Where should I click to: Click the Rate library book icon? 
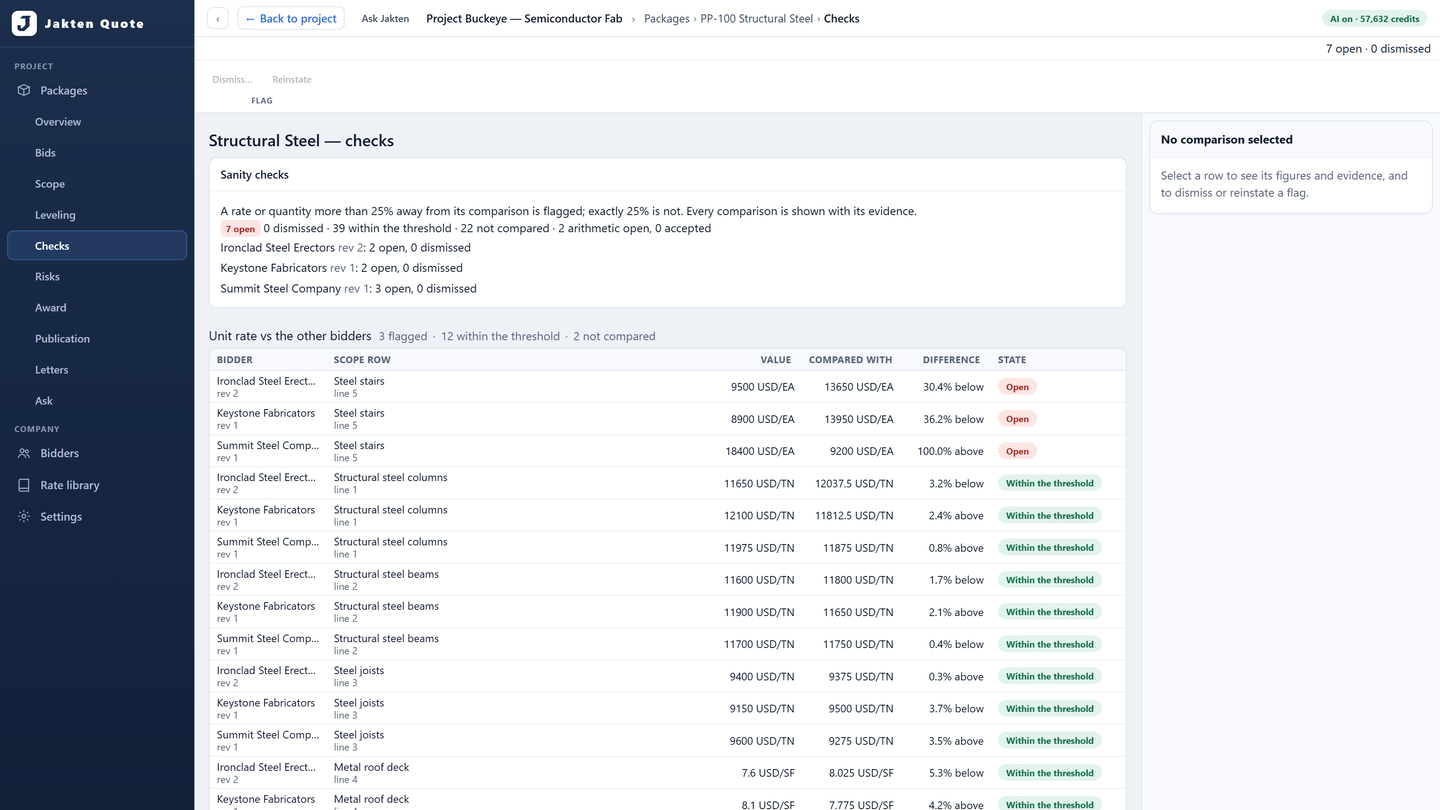(x=24, y=485)
